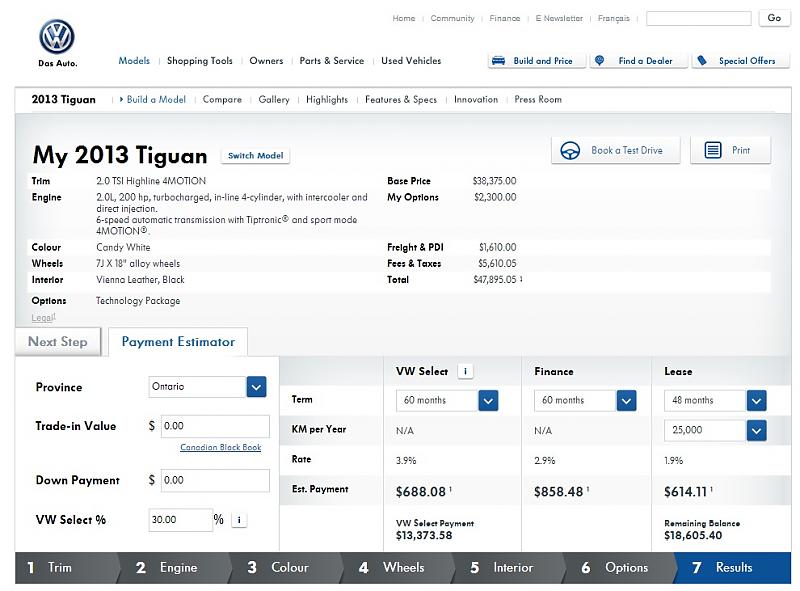Open the Legal link under Options
The width and height of the screenshot is (800, 591).
coord(43,317)
